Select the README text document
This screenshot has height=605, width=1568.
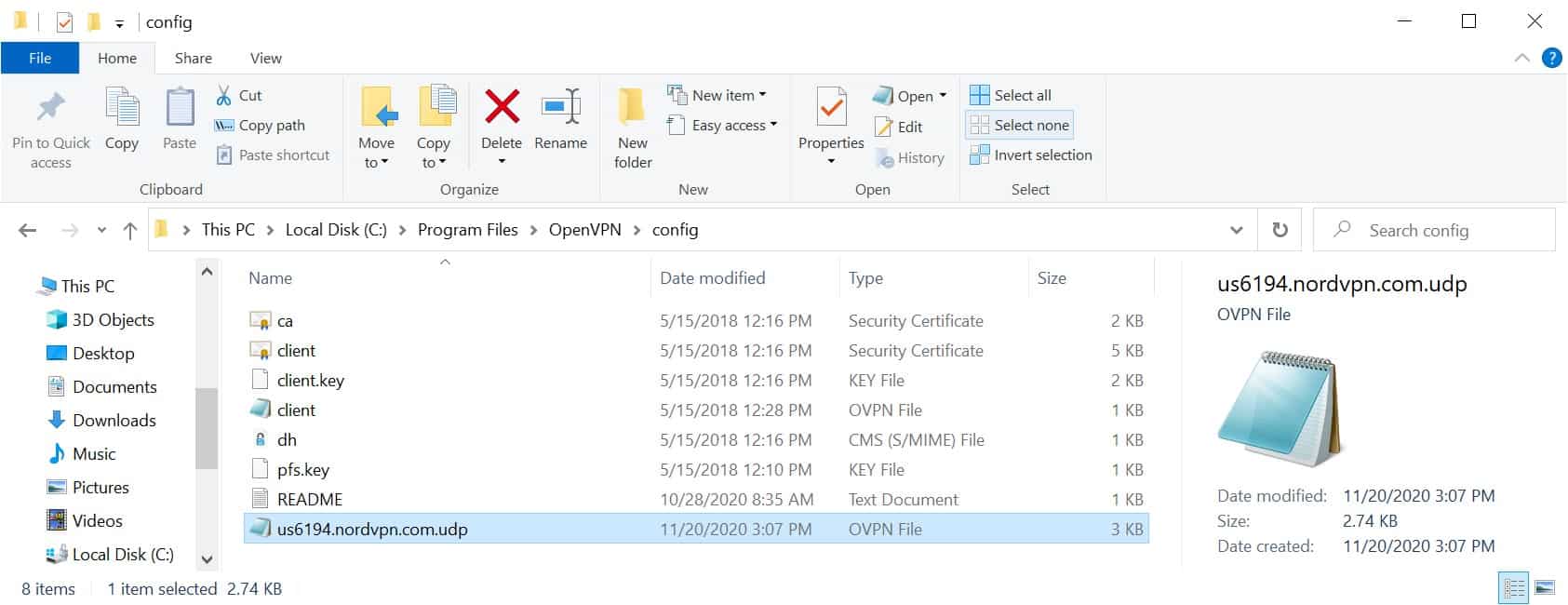point(696,499)
